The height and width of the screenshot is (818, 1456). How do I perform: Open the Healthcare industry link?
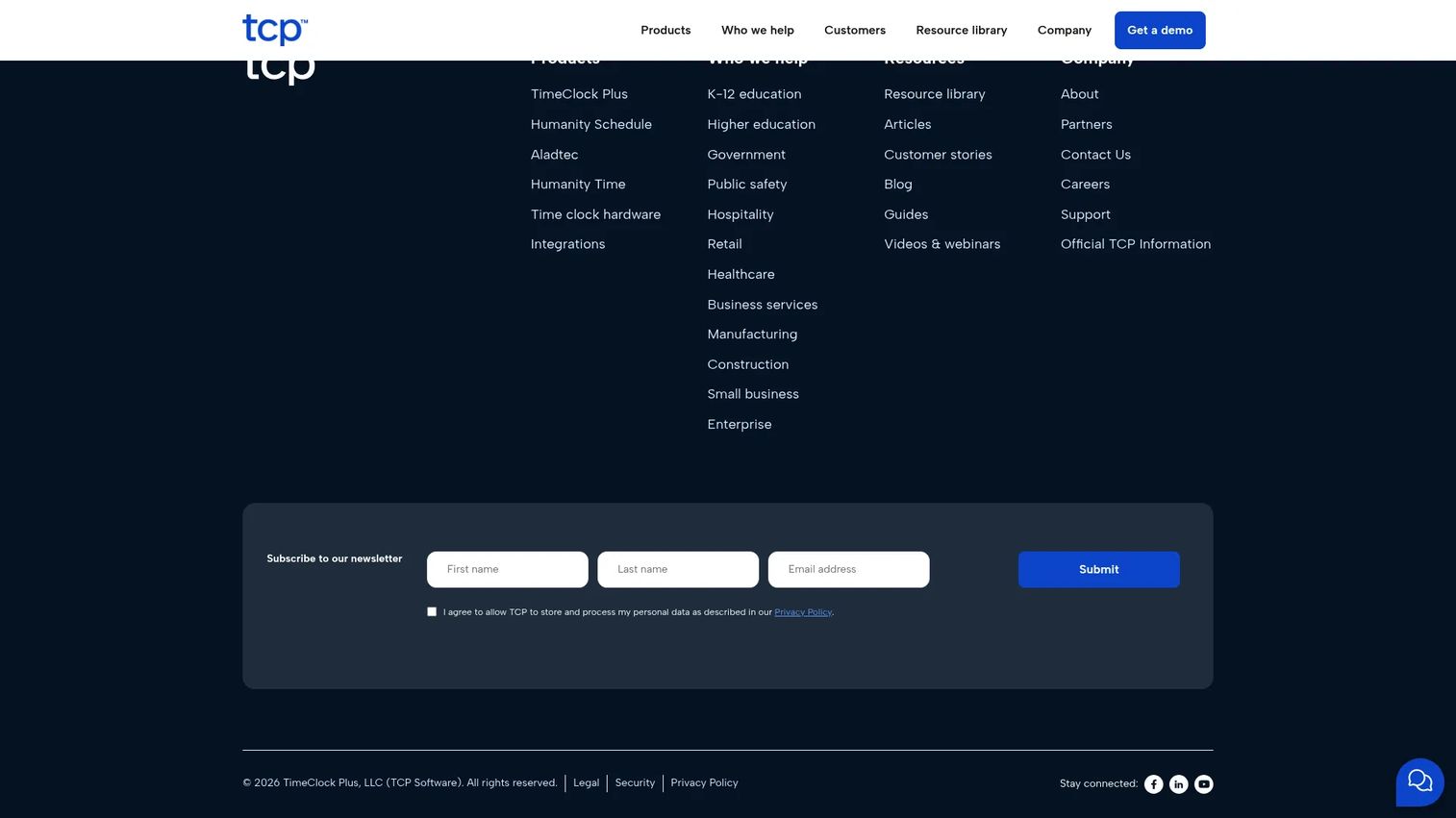point(741,274)
